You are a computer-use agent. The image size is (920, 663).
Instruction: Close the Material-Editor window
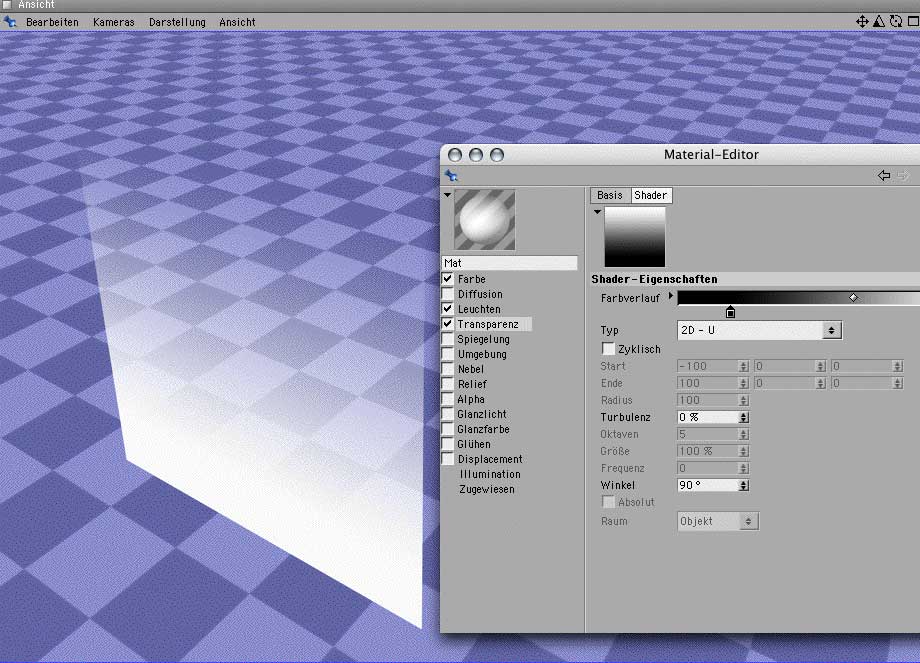click(x=455, y=155)
